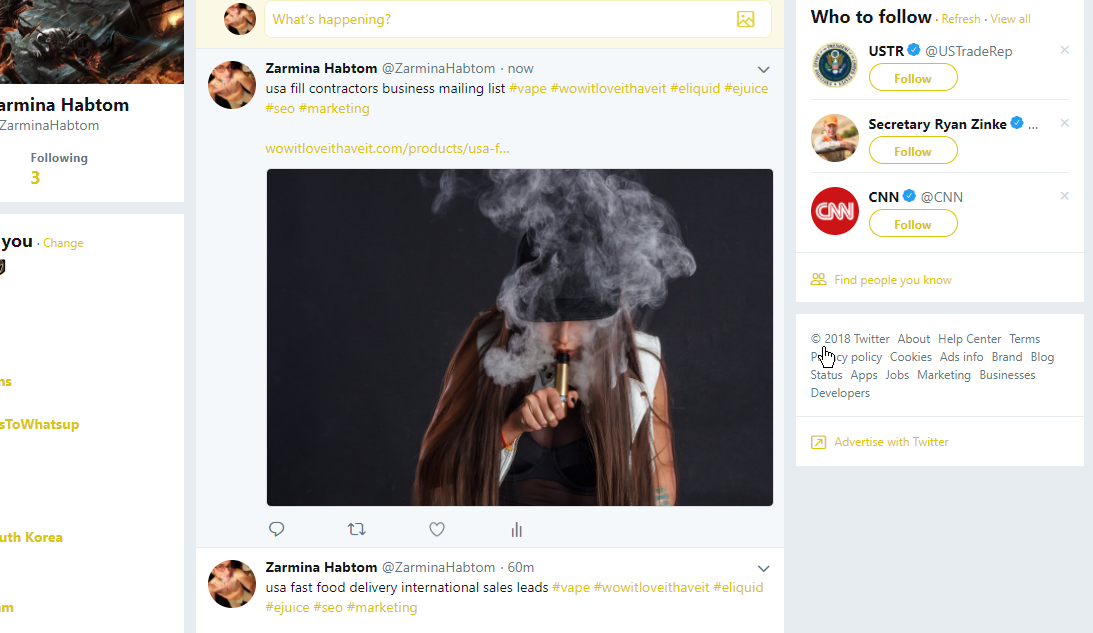Dismiss the USTR follow suggestion
The width and height of the screenshot is (1093, 633).
(1064, 50)
